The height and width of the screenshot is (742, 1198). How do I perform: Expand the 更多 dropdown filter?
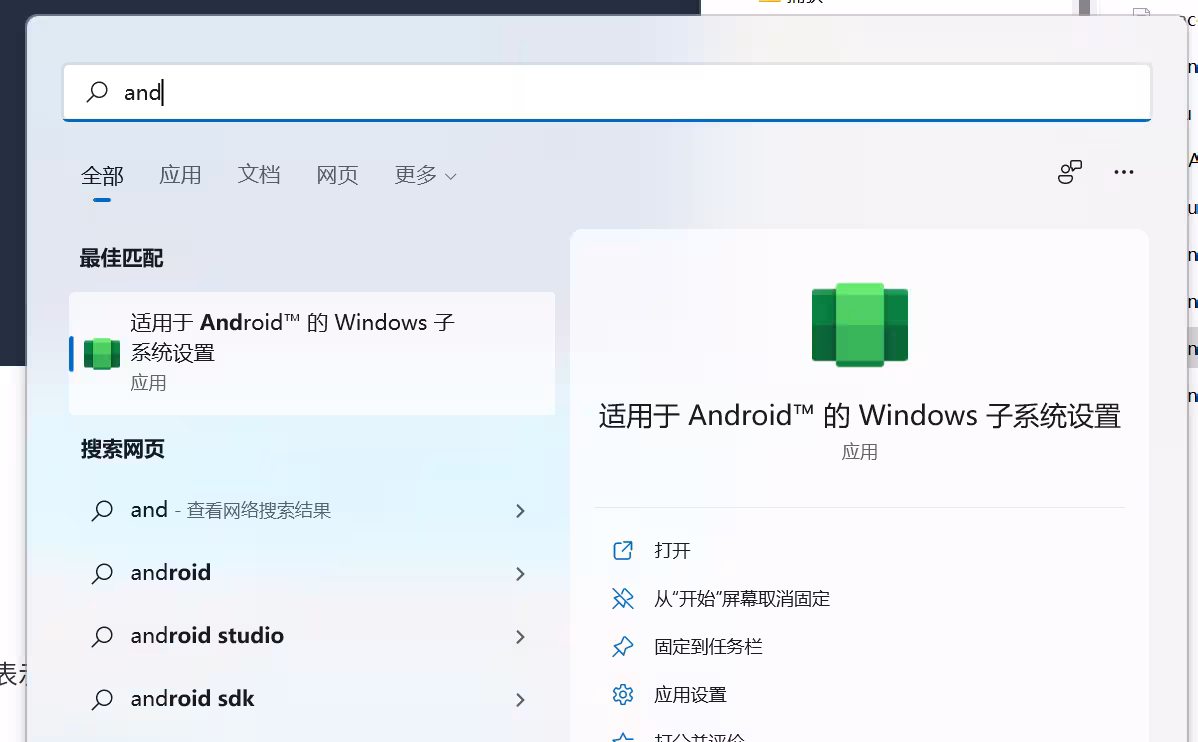pos(425,175)
